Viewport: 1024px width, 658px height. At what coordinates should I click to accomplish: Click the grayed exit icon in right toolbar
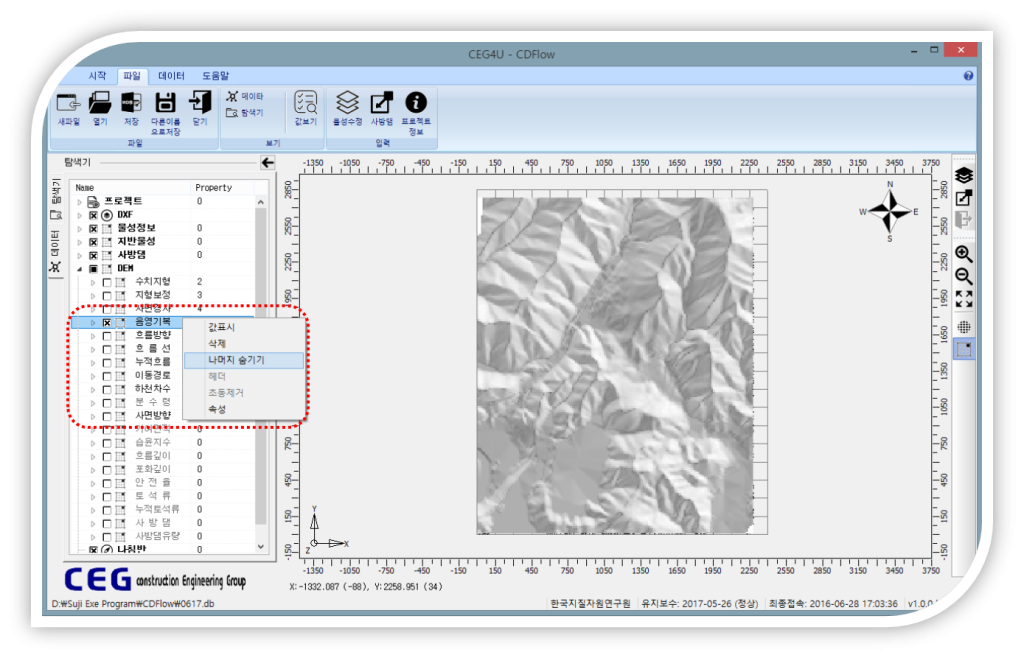tap(964, 220)
